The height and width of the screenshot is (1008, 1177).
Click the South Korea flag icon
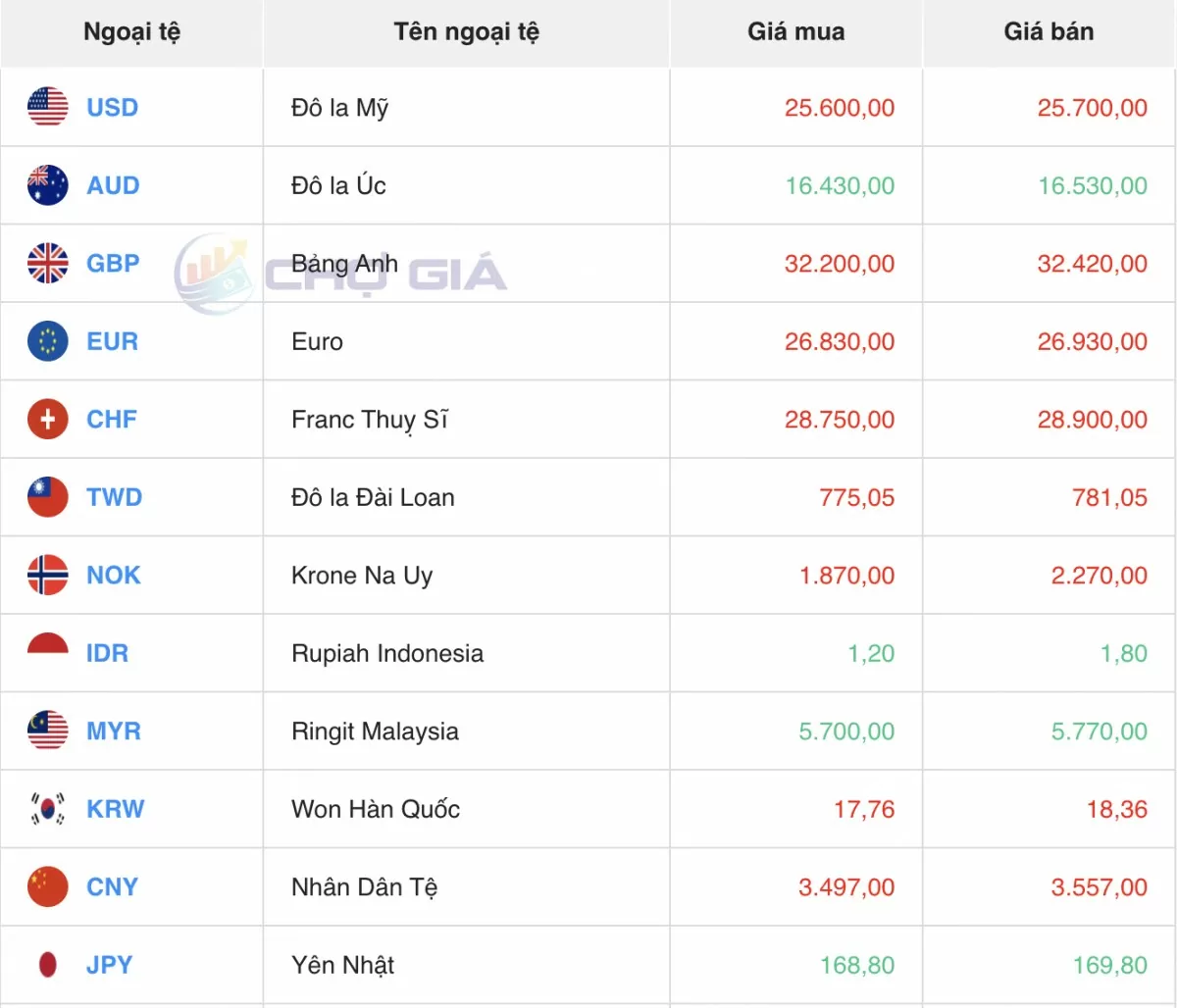coord(47,809)
